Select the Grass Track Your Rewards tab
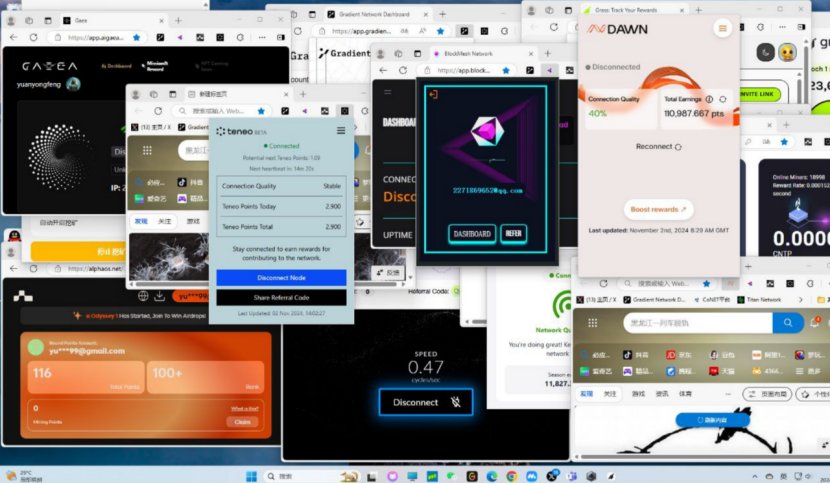 tap(634, 10)
